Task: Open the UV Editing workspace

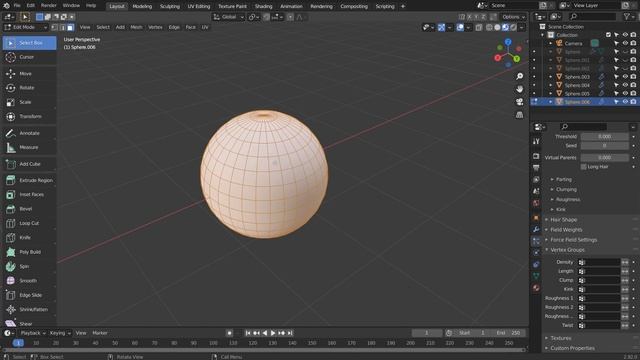Action: 199,6
